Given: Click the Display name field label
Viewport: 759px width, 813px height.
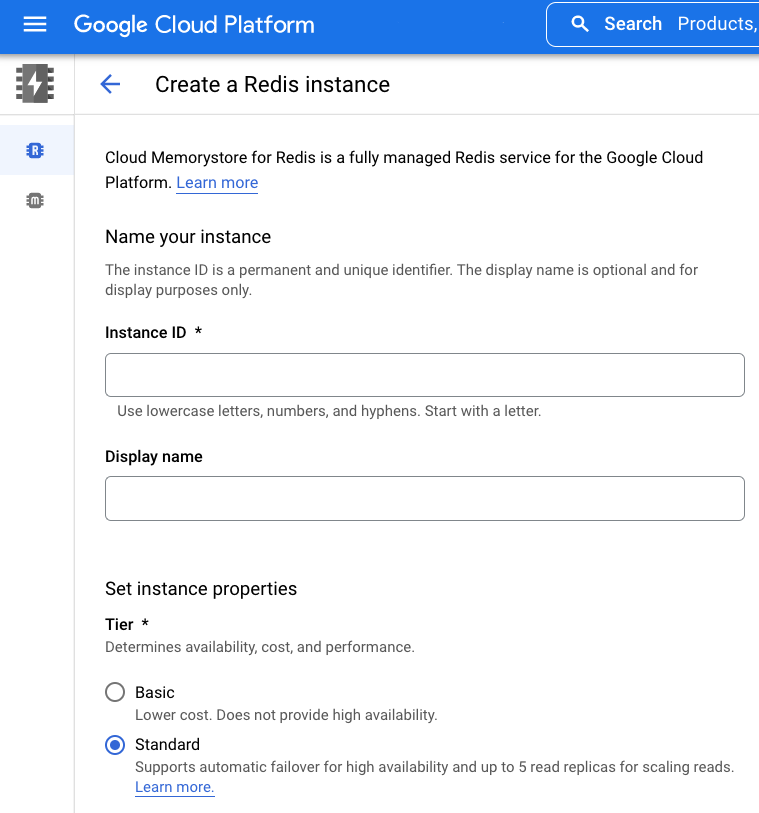Looking at the screenshot, I should [154, 456].
